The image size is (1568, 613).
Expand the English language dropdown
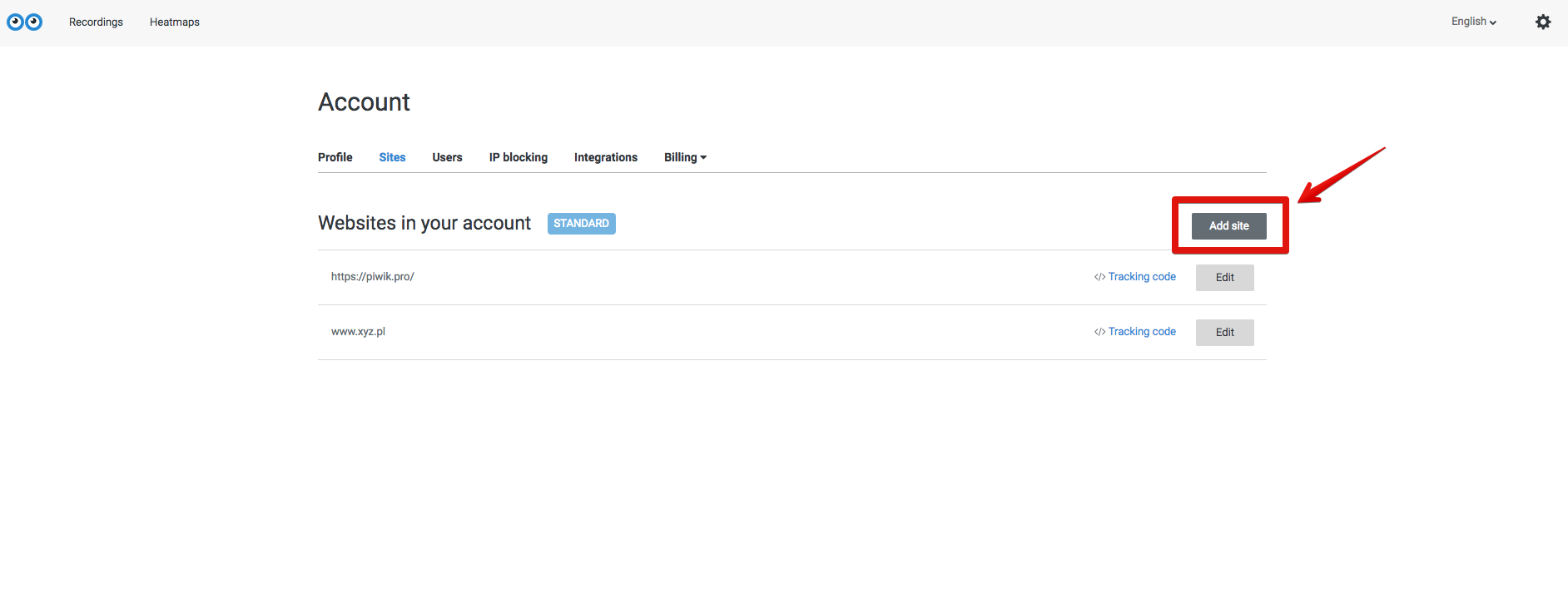click(1474, 22)
